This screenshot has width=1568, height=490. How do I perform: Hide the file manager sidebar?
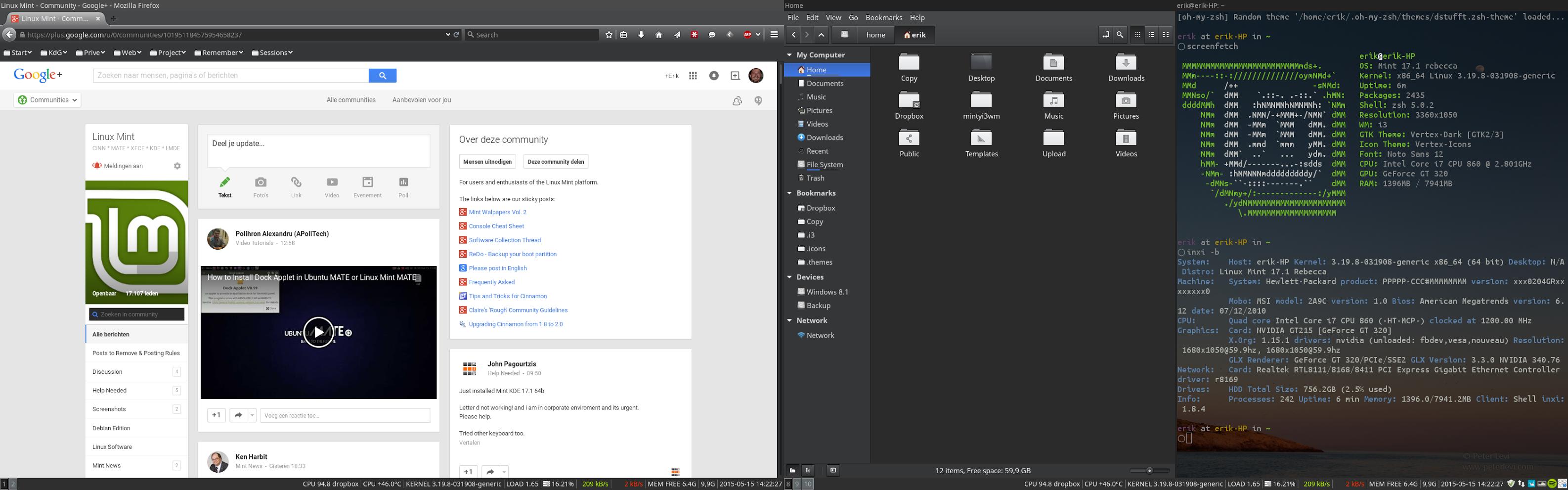(833, 470)
